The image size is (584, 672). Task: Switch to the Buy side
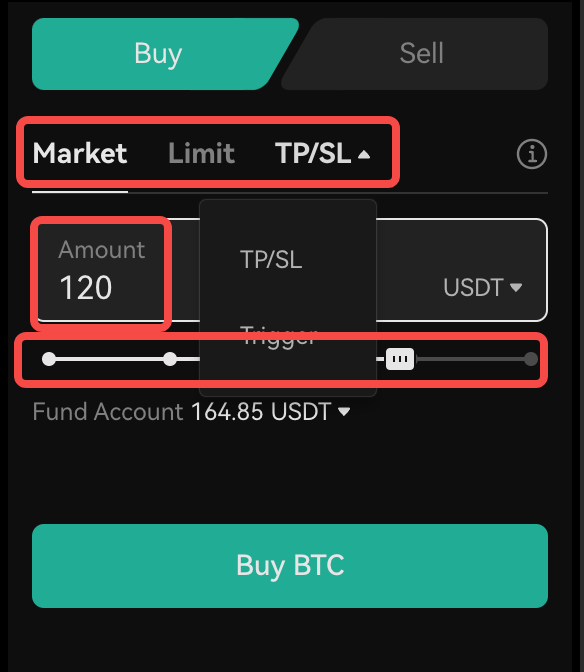click(x=159, y=54)
